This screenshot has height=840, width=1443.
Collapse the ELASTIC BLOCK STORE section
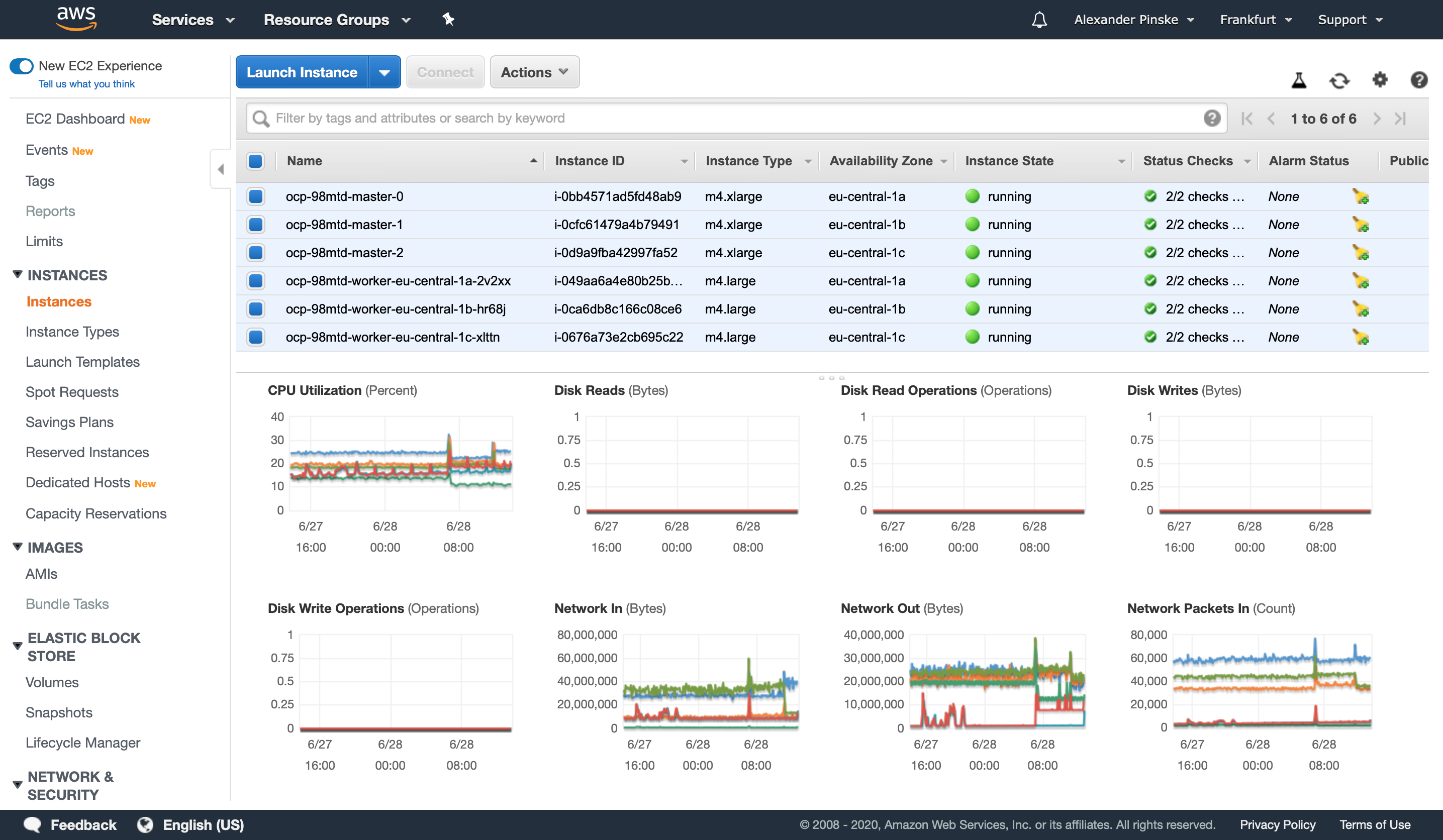pyautogui.click(x=18, y=646)
